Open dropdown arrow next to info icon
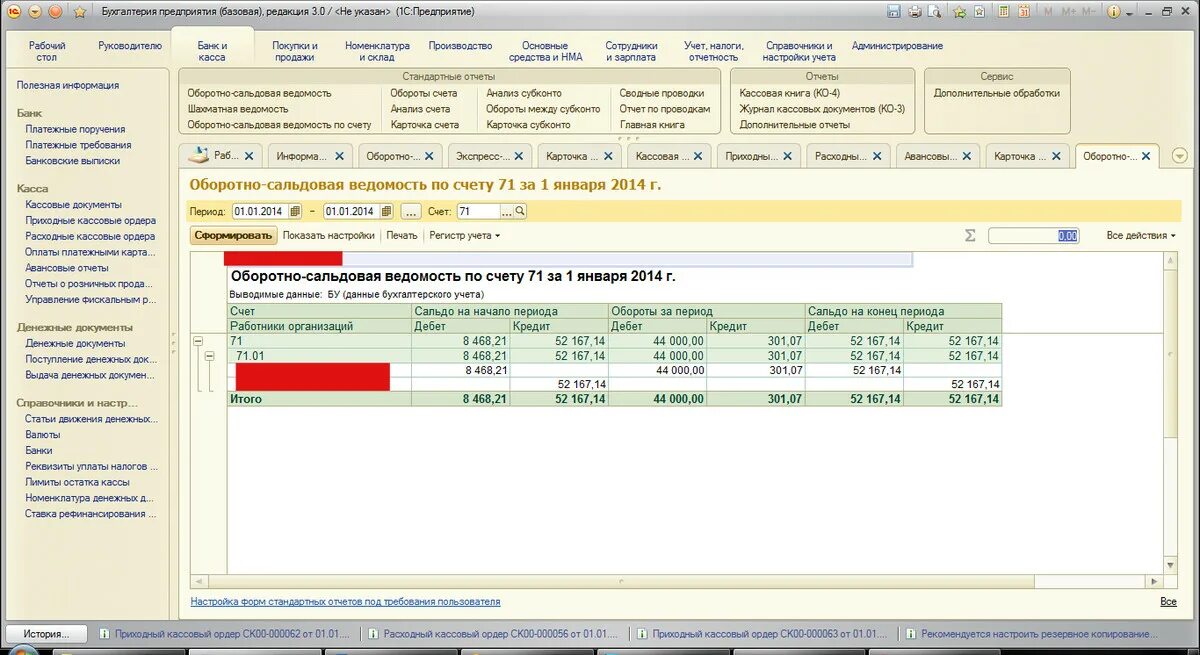 click(x=1130, y=12)
